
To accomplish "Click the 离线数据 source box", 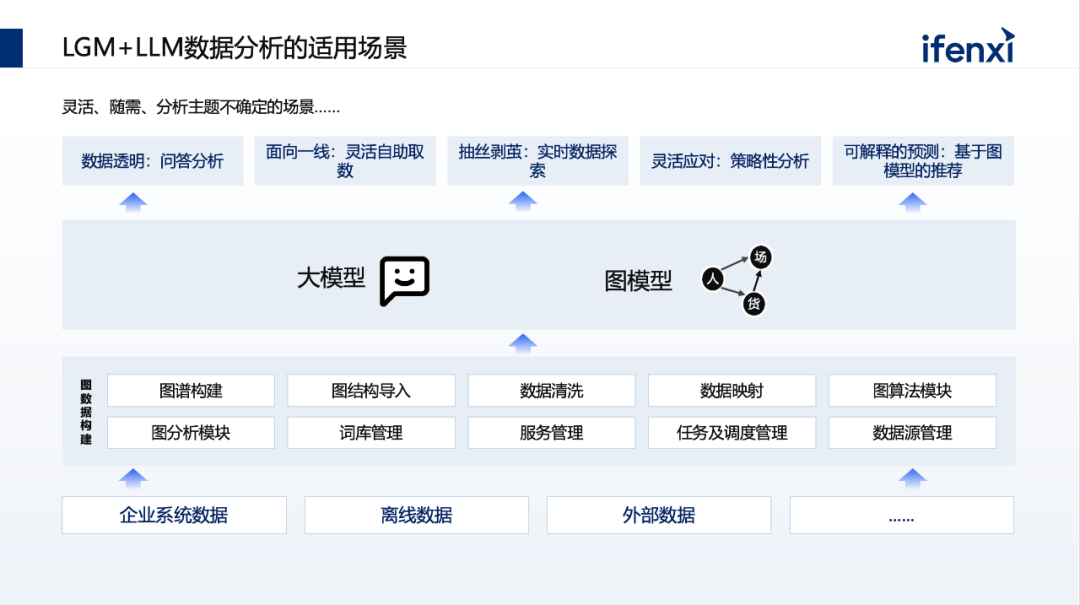I will 416,515.
